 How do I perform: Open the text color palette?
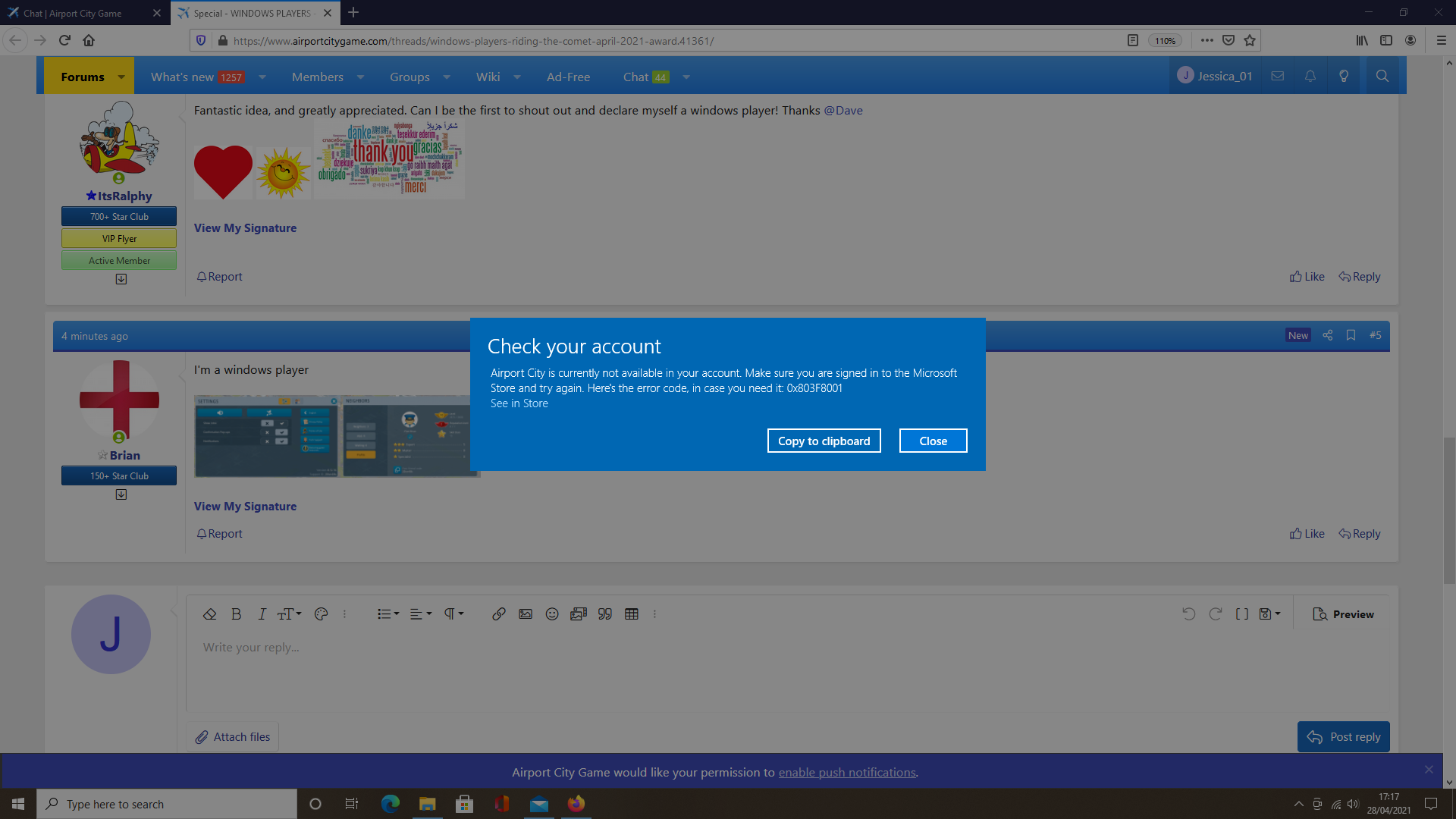coord(321,614)
